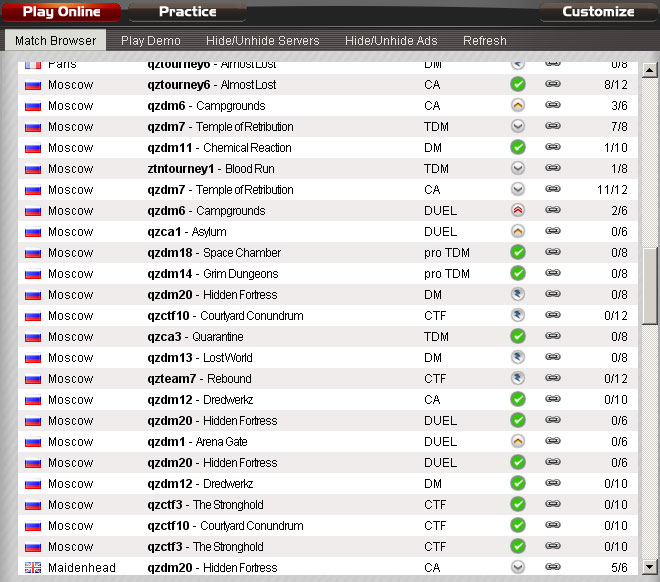
Task: Click the link icon in the Lost World row
Action: pyautogui.click(x=552, y=358)
